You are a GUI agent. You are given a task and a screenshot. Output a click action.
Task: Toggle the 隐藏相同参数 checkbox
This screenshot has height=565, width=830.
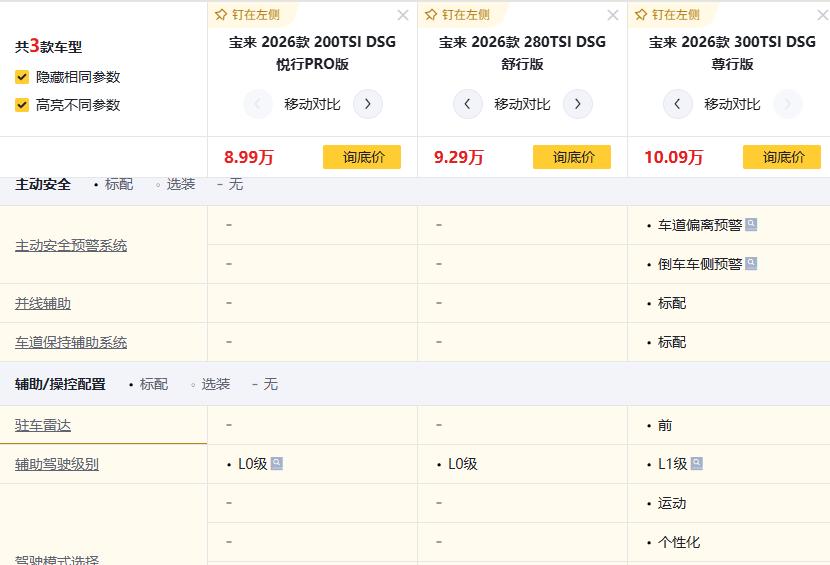click(22, 77)
